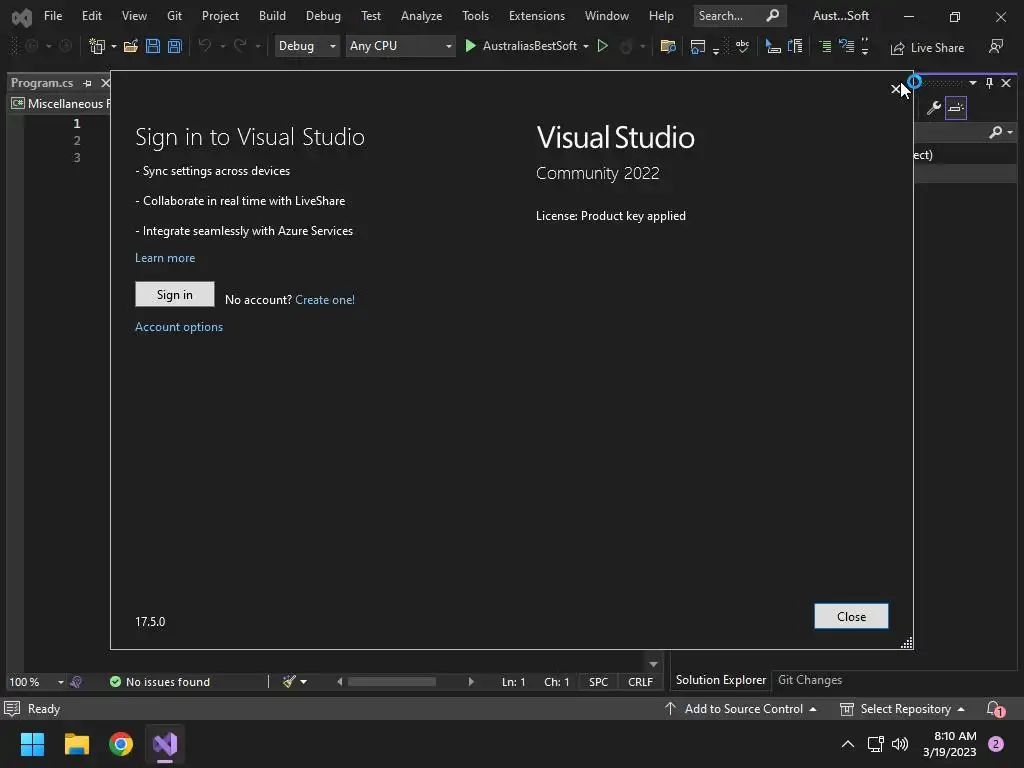Click the Redo arrow icon
The image size is (1024, 768).
[x=240, y=46]
